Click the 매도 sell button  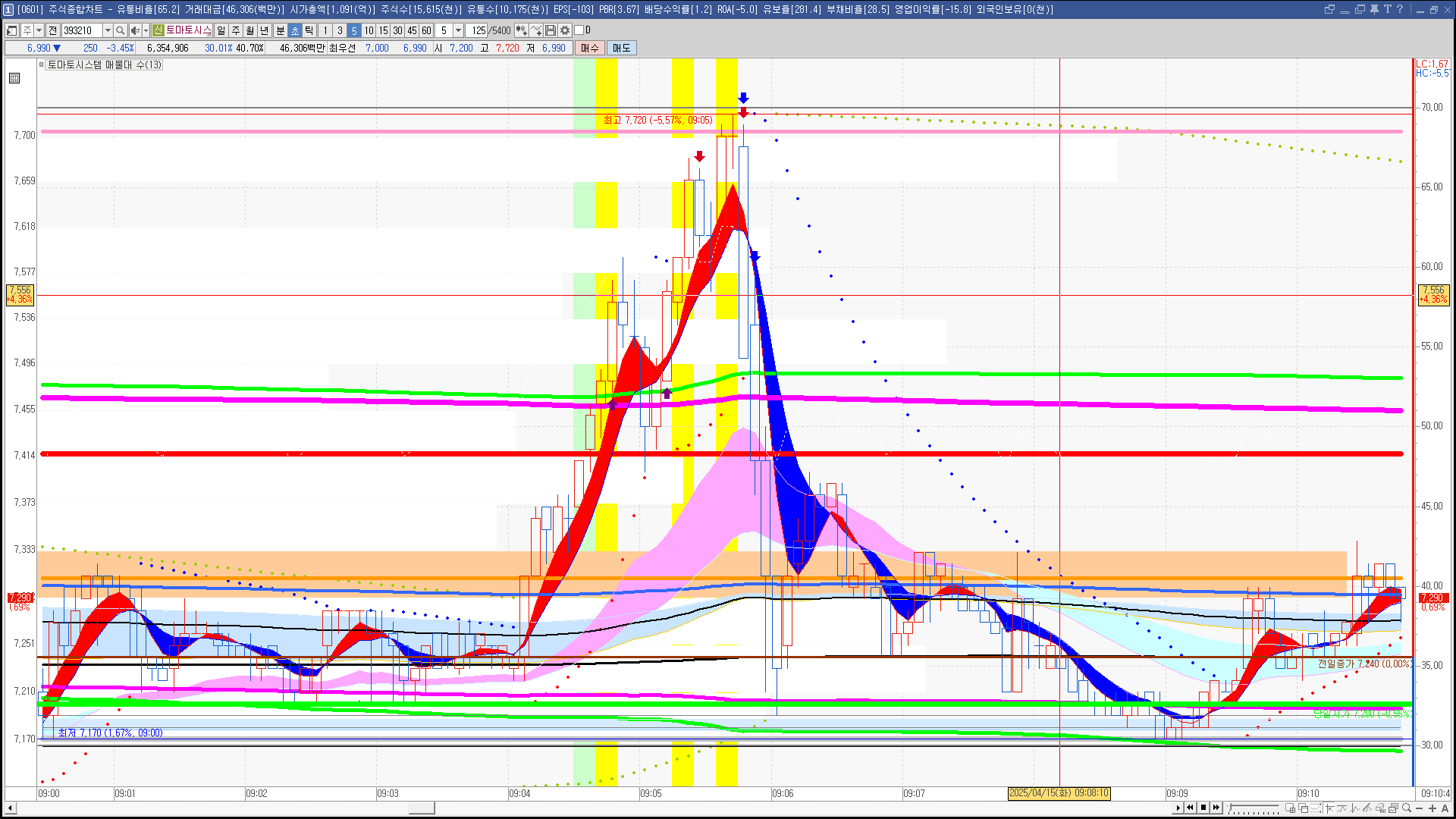pos(621,48)
